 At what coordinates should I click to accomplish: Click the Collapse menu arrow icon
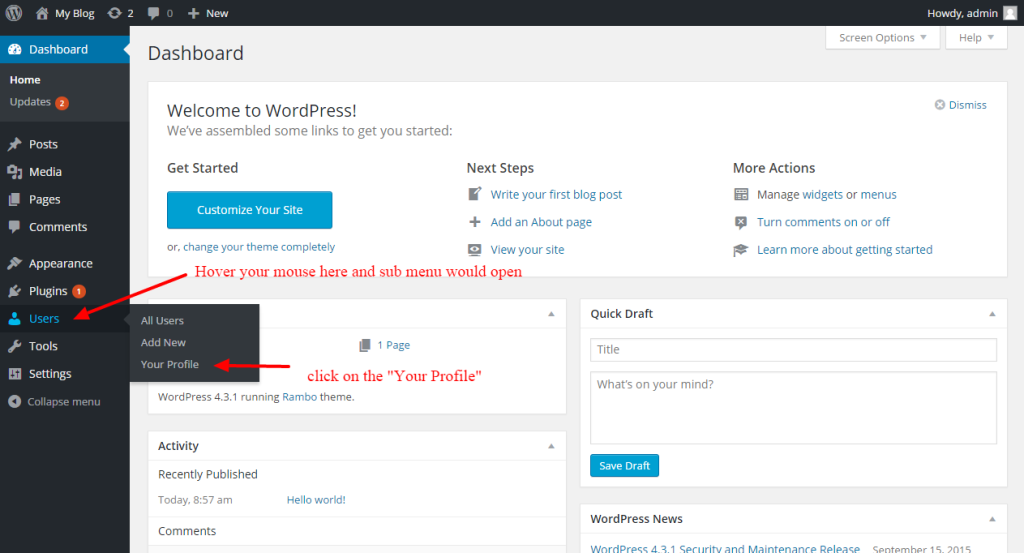tap(14, 402)
